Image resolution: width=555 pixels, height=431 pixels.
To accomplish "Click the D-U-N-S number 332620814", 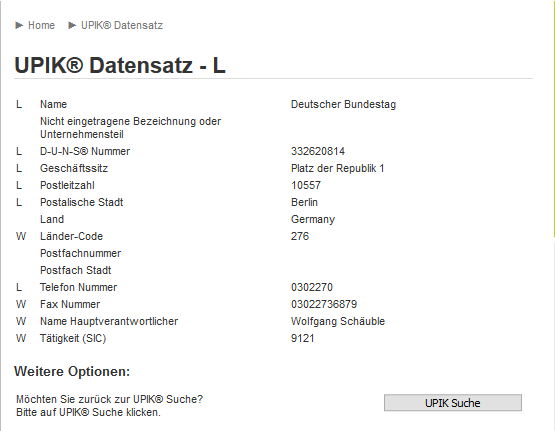I will point(318,151).
